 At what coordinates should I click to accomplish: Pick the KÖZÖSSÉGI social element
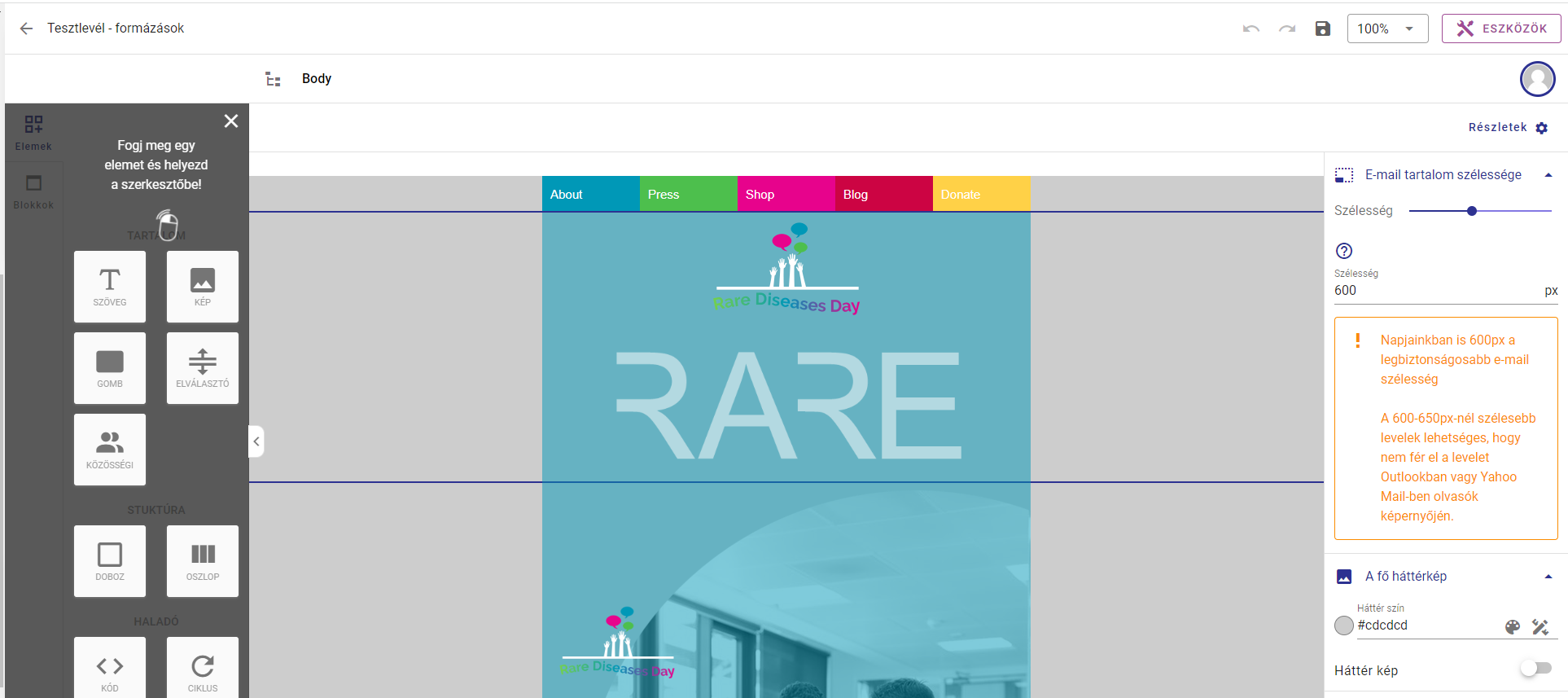point(110,450)
